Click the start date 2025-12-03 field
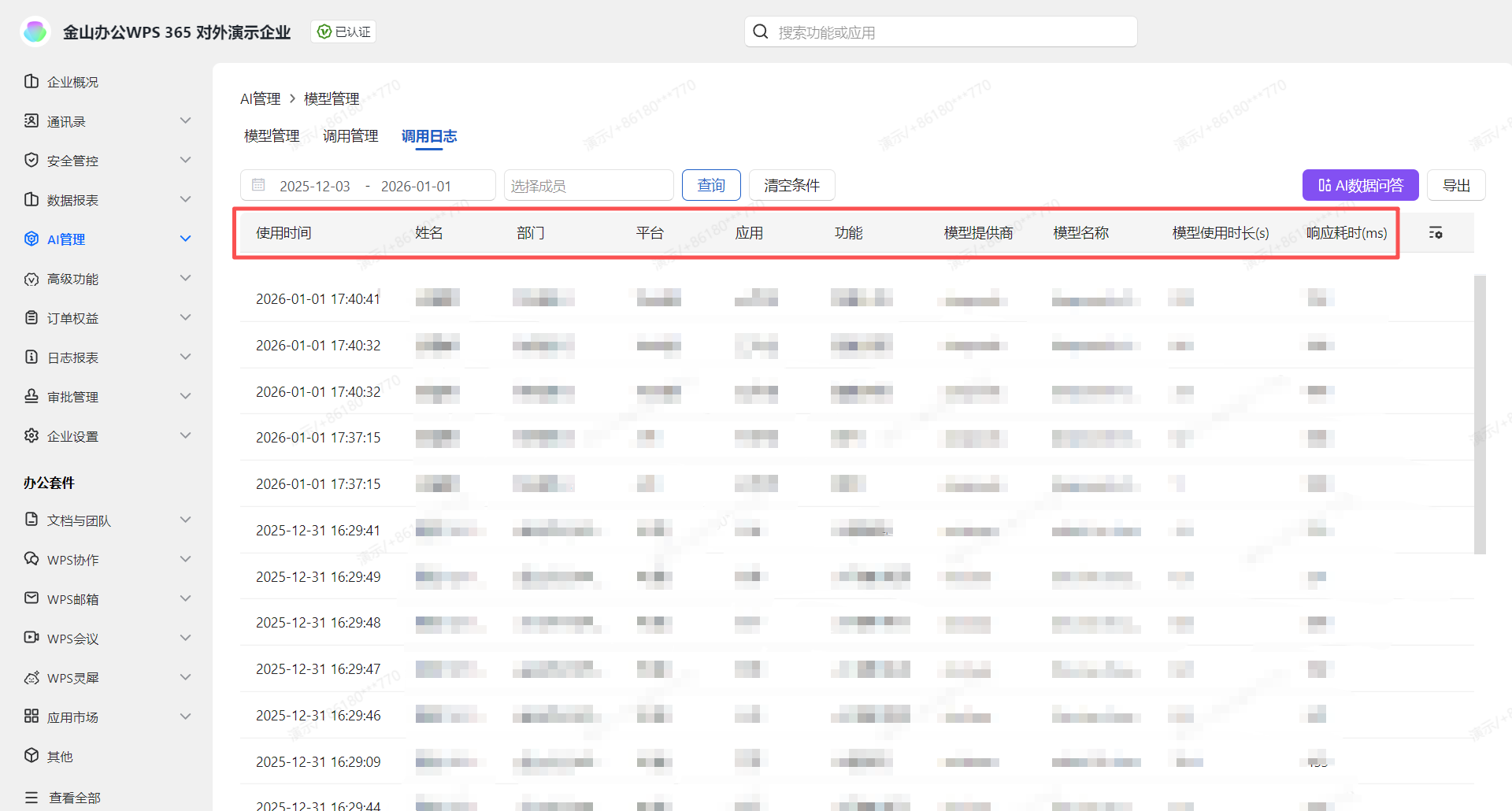The height and width of the screenshot is (811, 1512). [x=315, y=186]
